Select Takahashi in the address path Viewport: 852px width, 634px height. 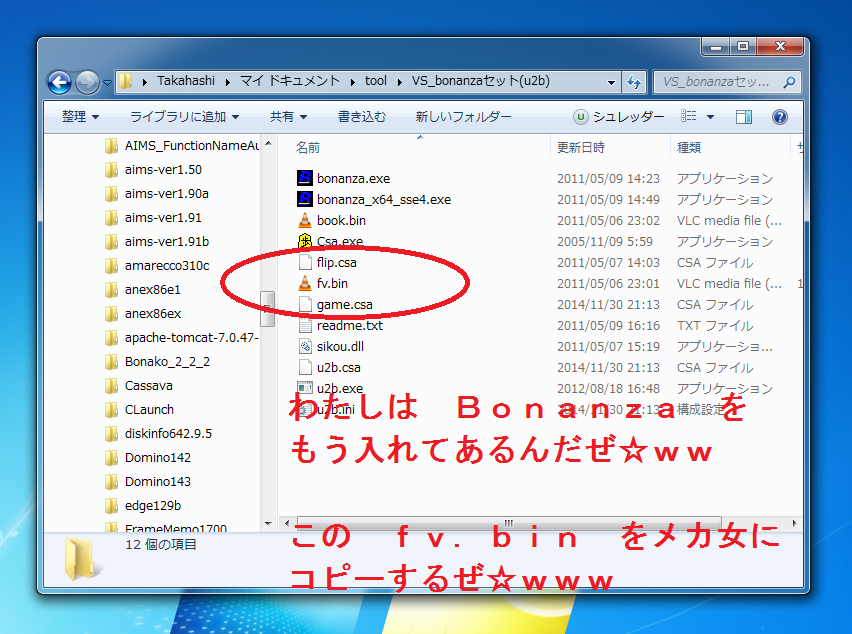[x=186, y=81]
